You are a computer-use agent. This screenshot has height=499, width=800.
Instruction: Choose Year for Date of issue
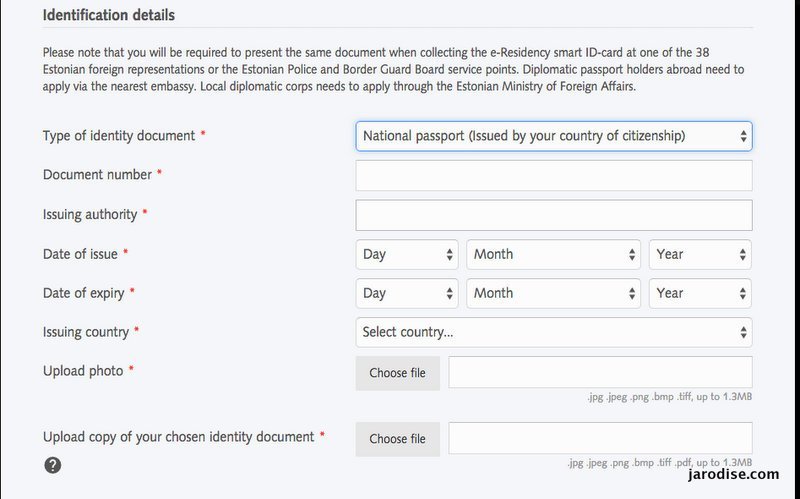pyautogui.click(x=700, y=254)
